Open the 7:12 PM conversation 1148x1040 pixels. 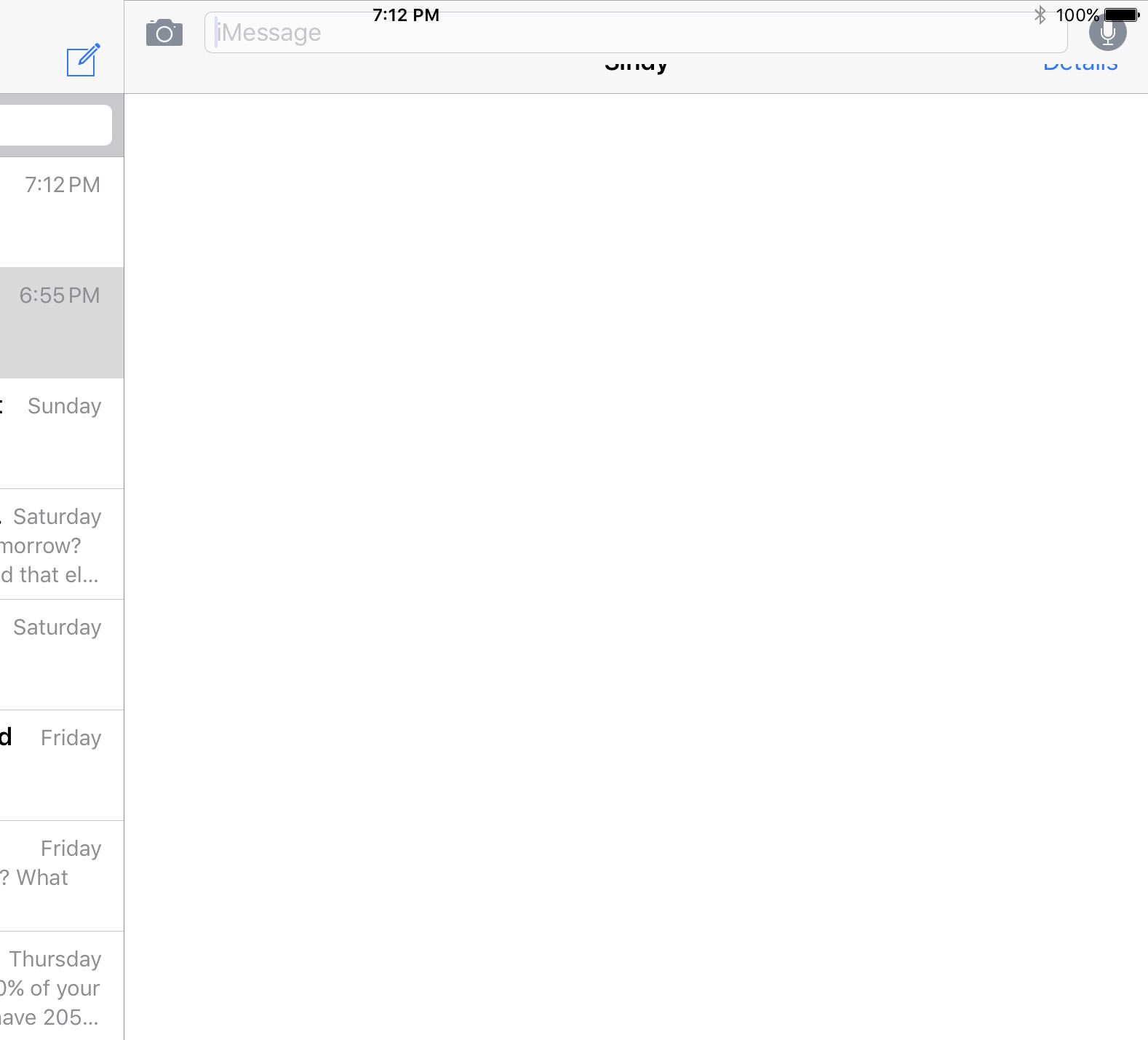(x=62, y=213)
